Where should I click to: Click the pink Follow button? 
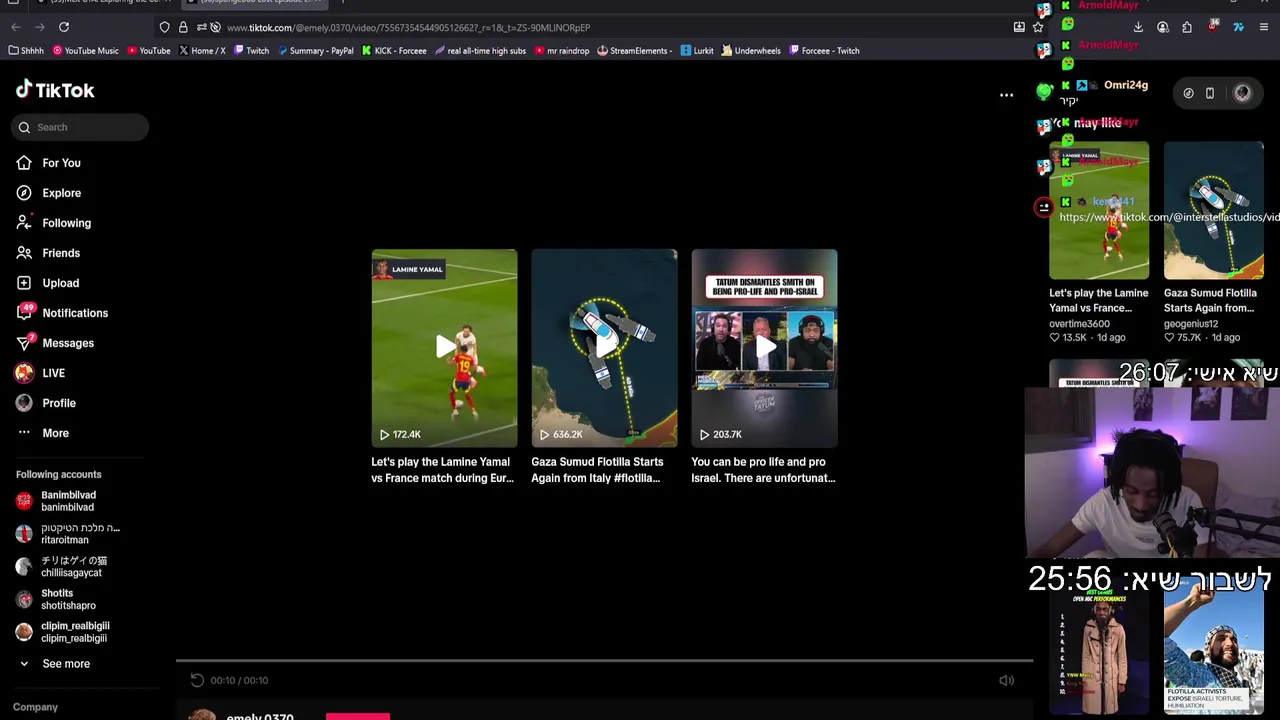[x=358, y=716]
